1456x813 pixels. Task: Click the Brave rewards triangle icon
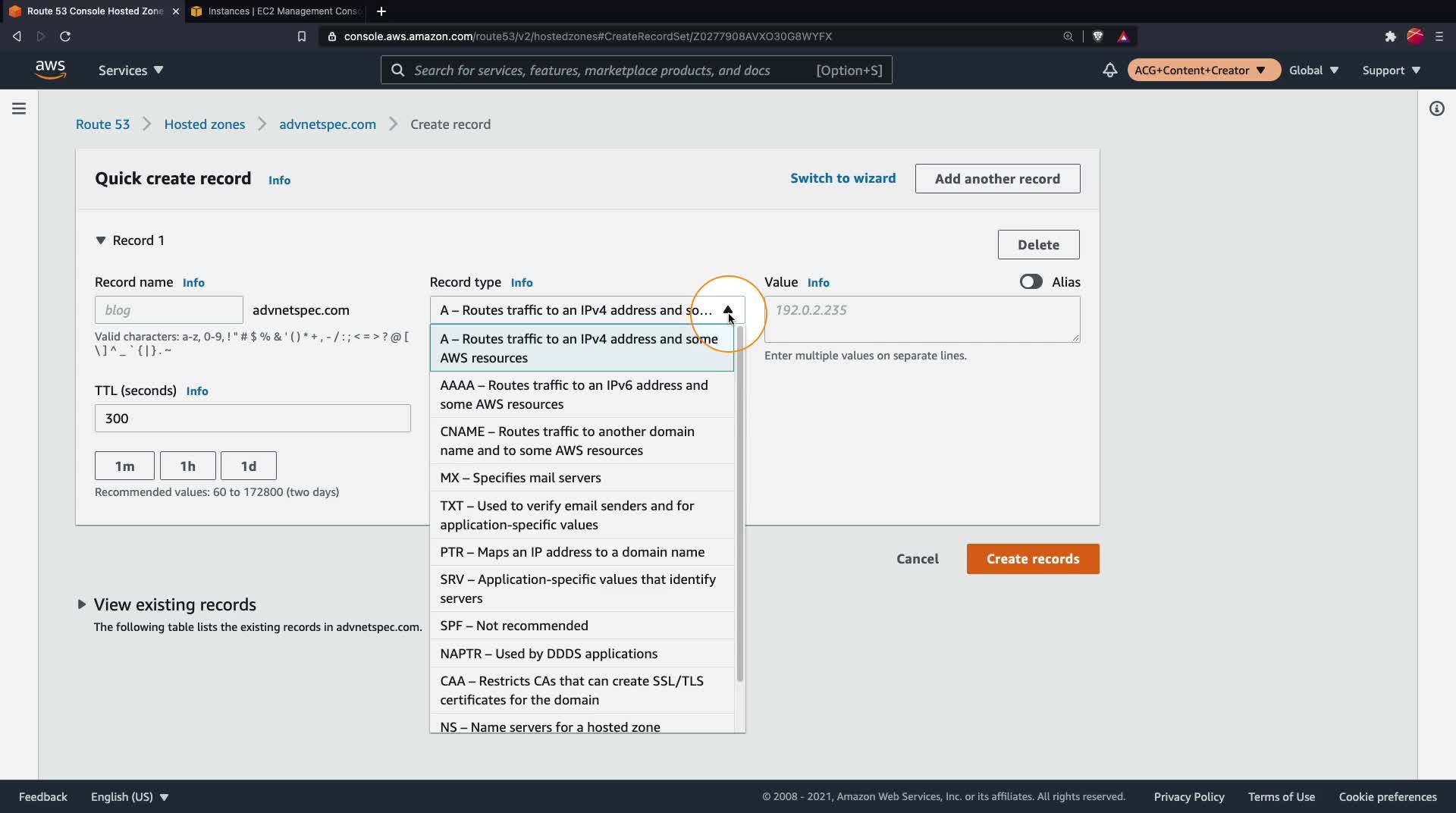point(1123,36)
